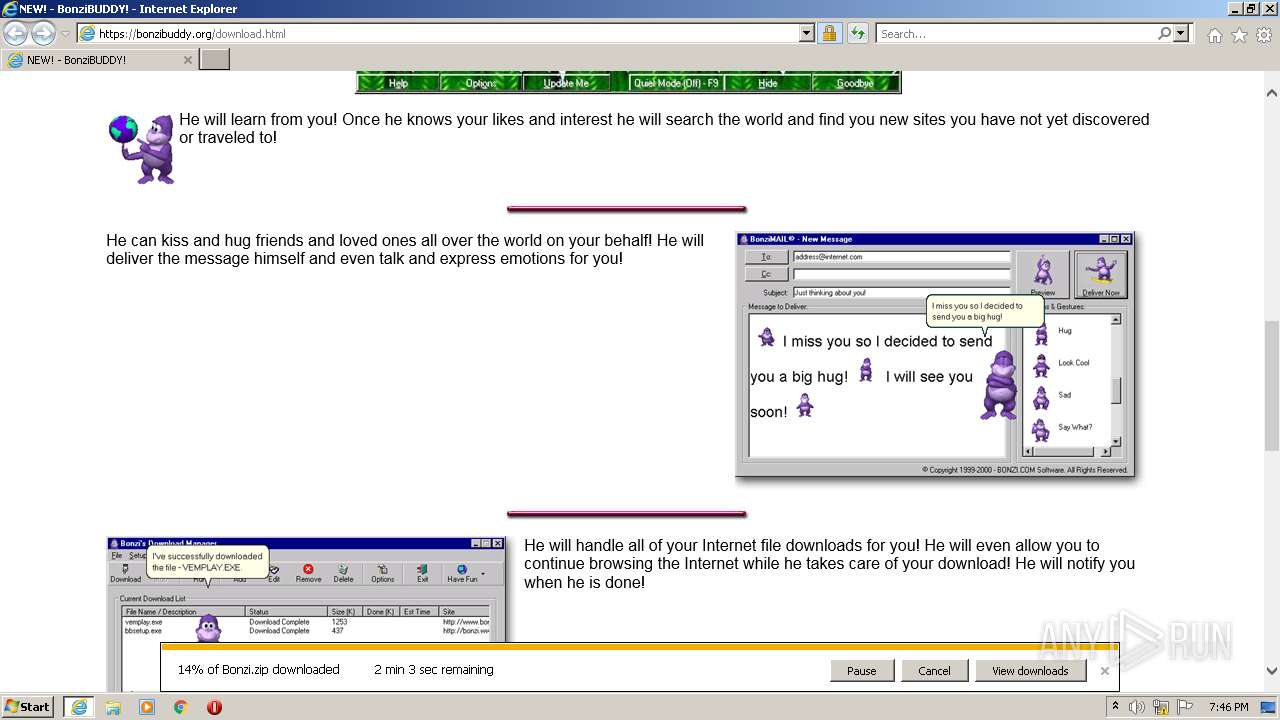The image size is (1280, 720).
Task: Click the Bonzi holding globe image
Action: coord(142,149)
